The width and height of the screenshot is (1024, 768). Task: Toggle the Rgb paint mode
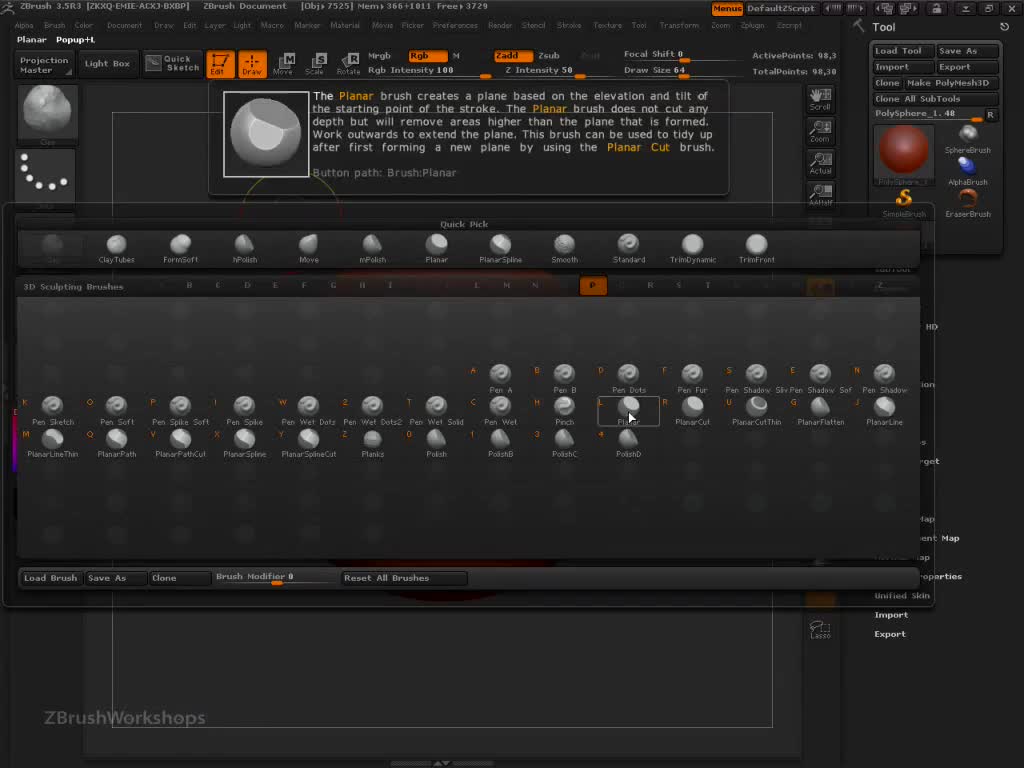coord(428,56)
